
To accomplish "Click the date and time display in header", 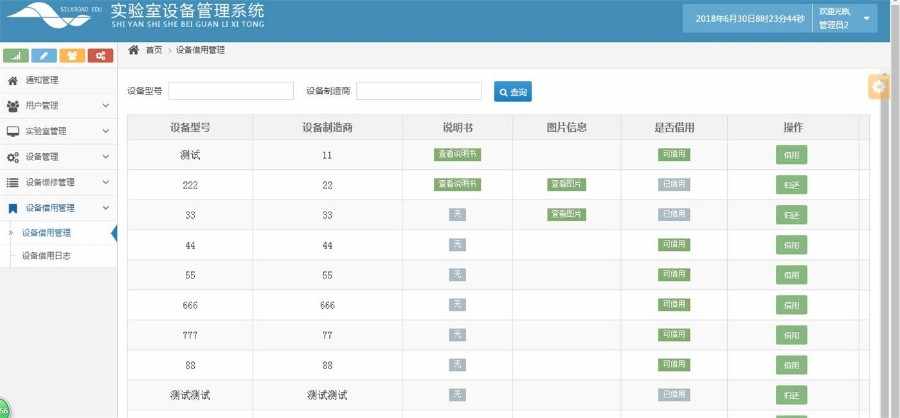I will tap(750, 19).
